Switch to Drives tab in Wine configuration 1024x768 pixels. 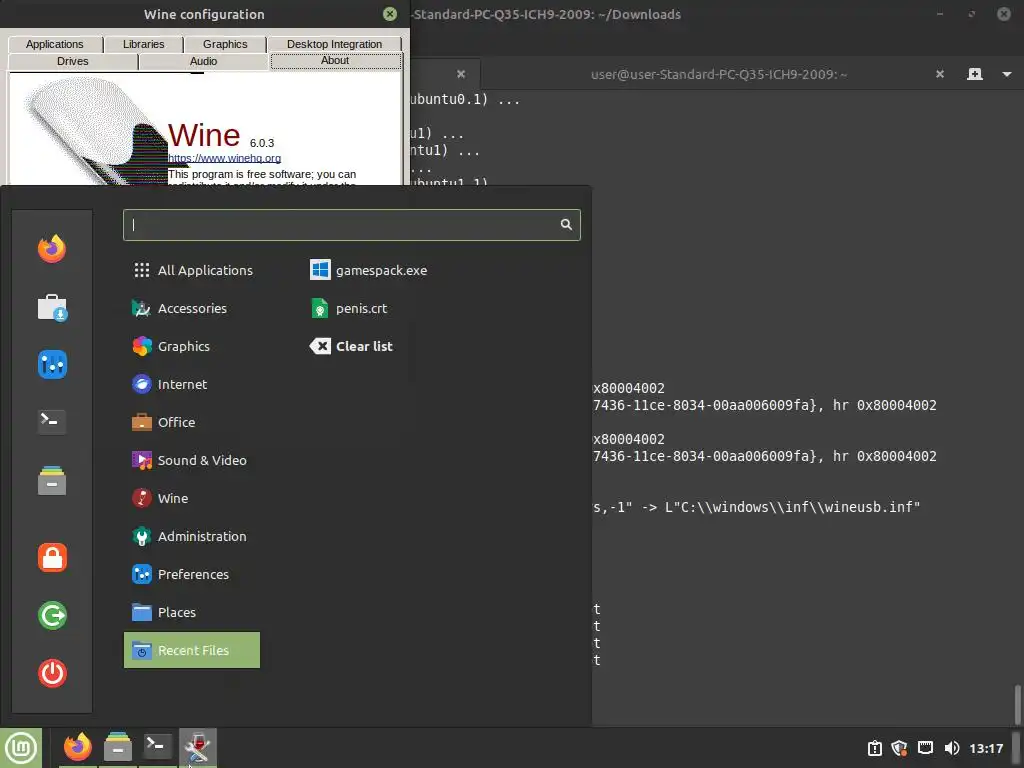pyautogui.click(x=72, y=61)
